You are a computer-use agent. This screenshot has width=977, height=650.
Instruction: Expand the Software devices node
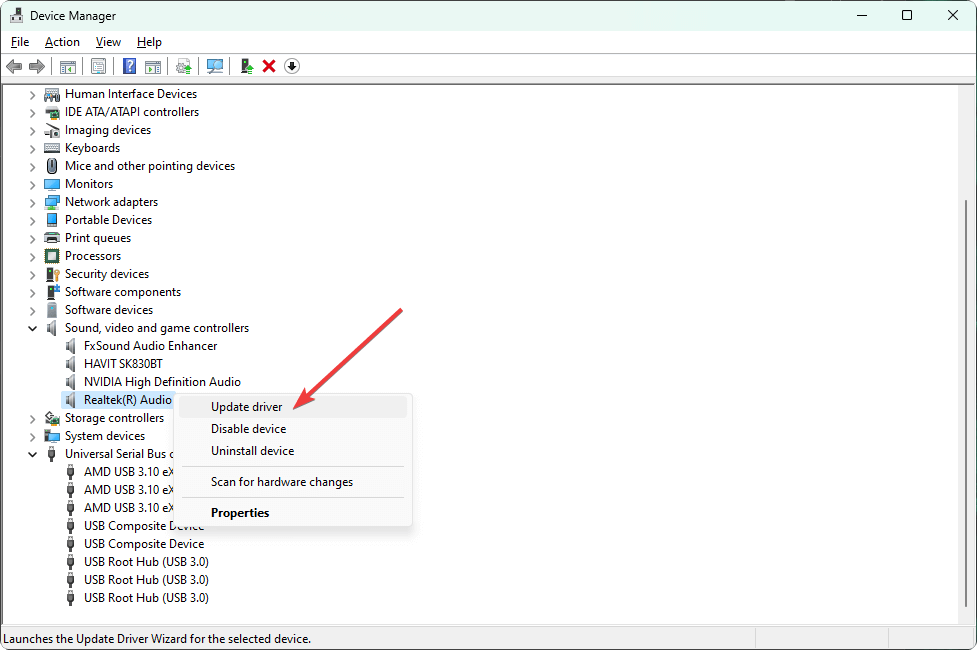[32, 310]
